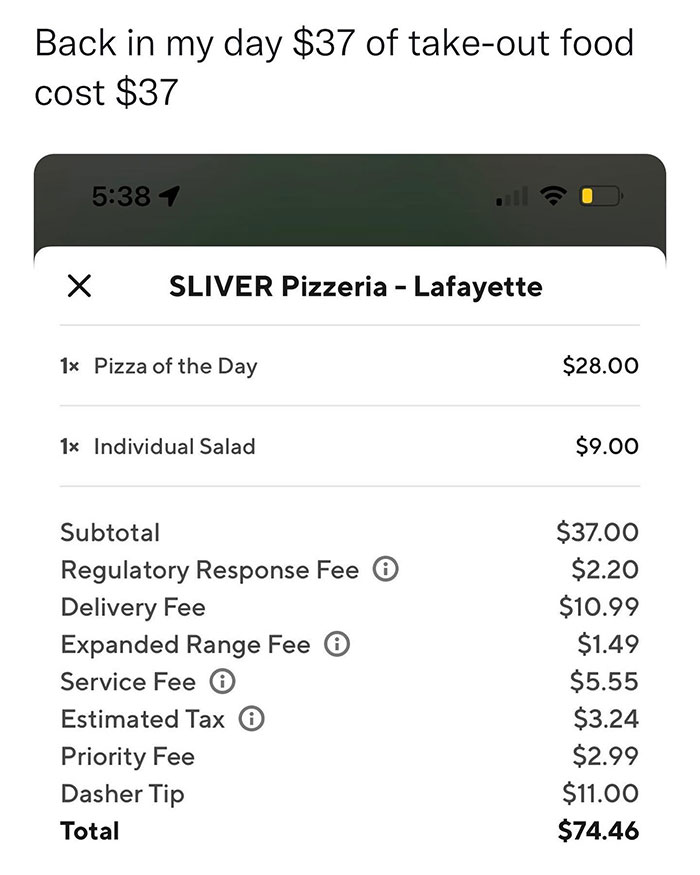Viewport: 700px width, 875px height.
Task: Tap Expanded Range Fee info icon
Action: tap(337, 644)
